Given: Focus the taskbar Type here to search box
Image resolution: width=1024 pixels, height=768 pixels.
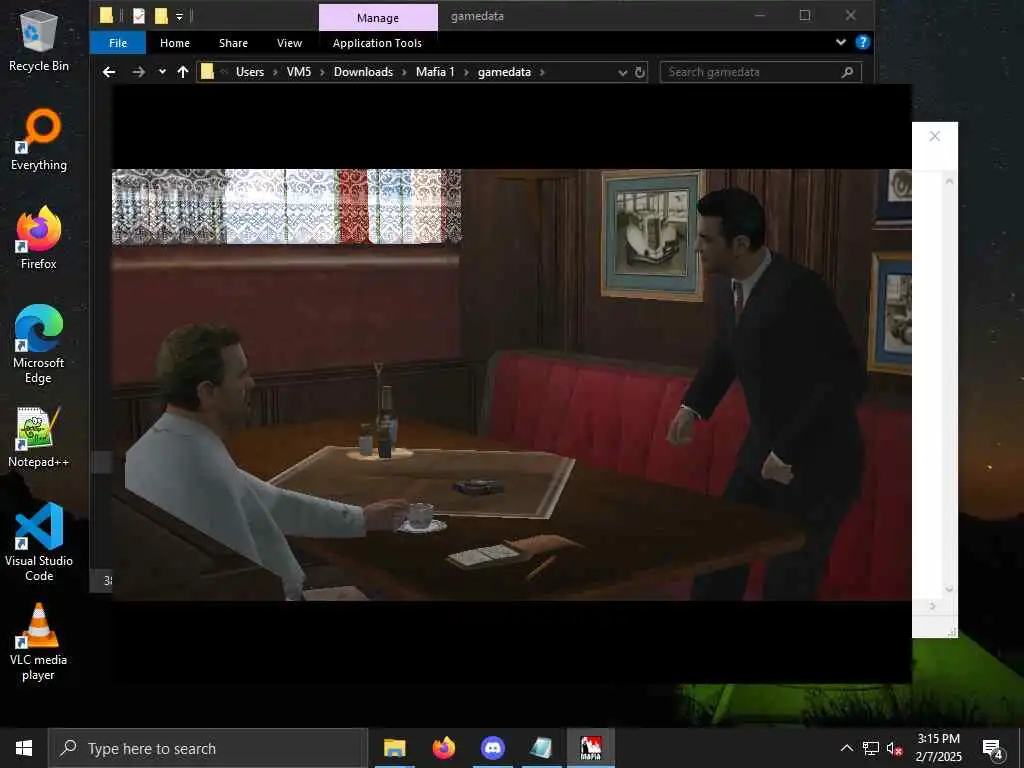Looking at the screenshot, I should [208, 748].
